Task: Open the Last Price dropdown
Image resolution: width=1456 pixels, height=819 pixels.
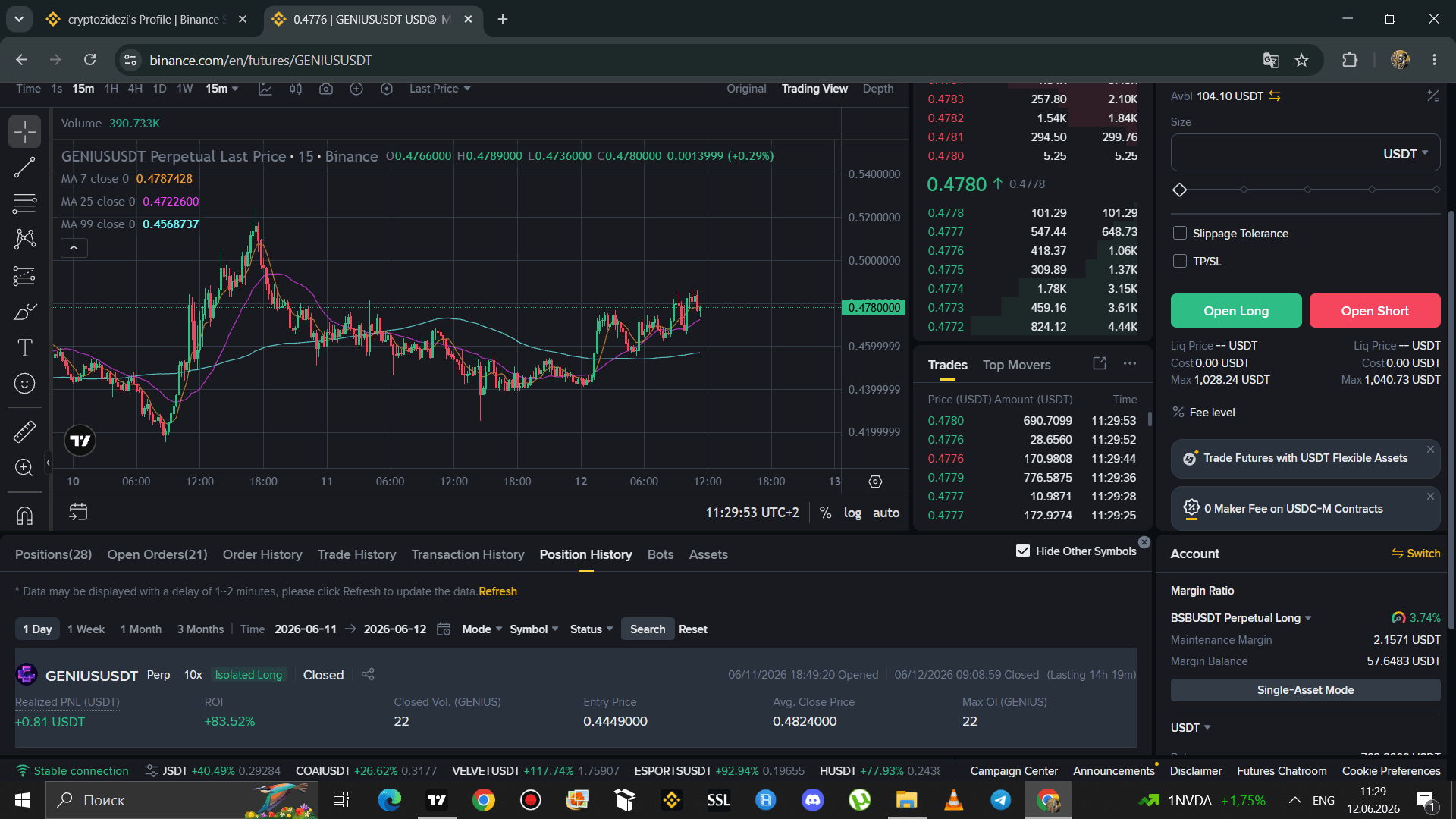Action: (x=440, y=89)
